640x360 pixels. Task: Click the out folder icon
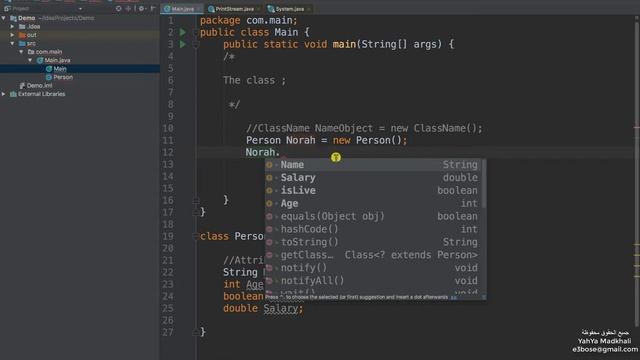point(22,35)
